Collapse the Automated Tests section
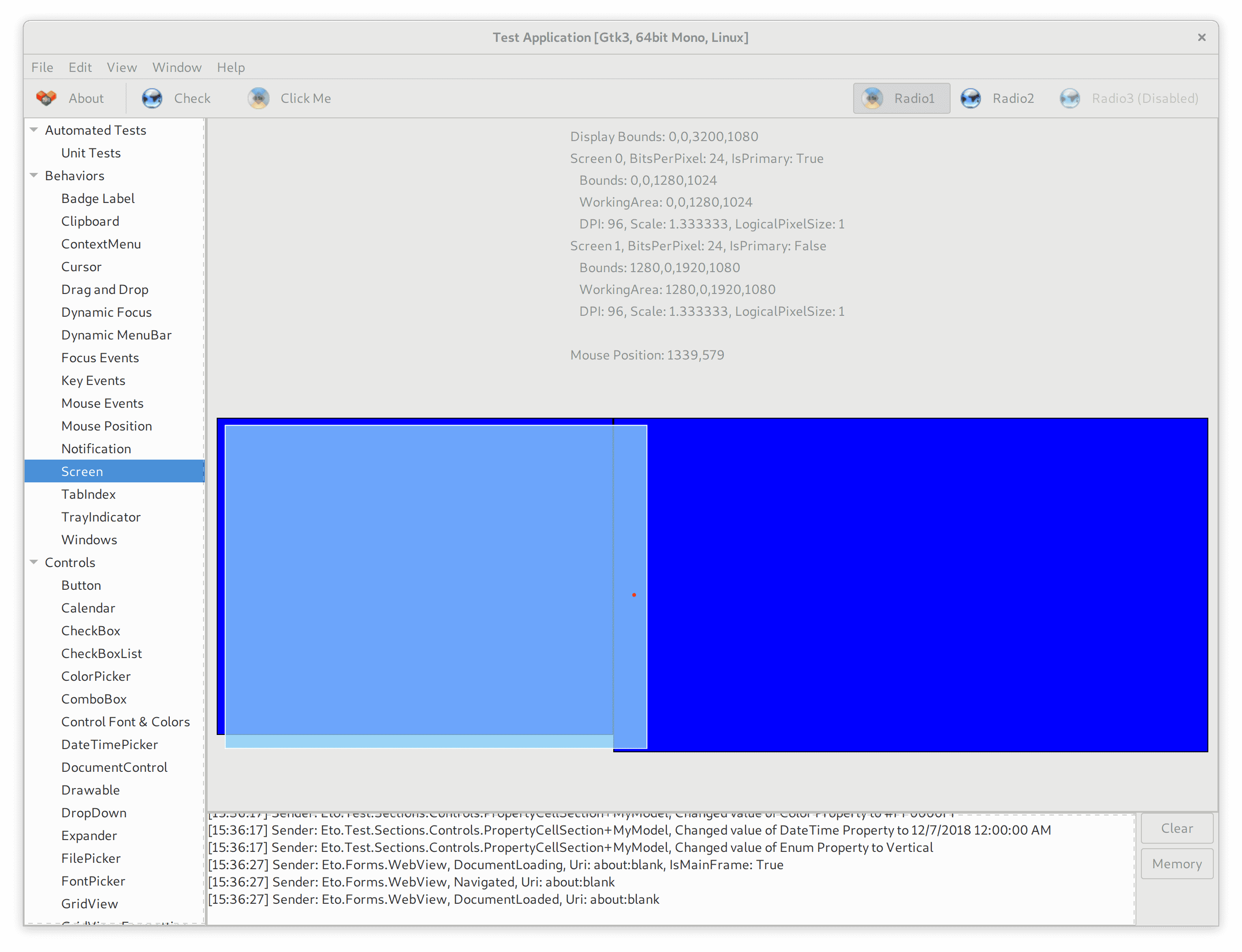 pyautogui.click(x=34, y=129)
